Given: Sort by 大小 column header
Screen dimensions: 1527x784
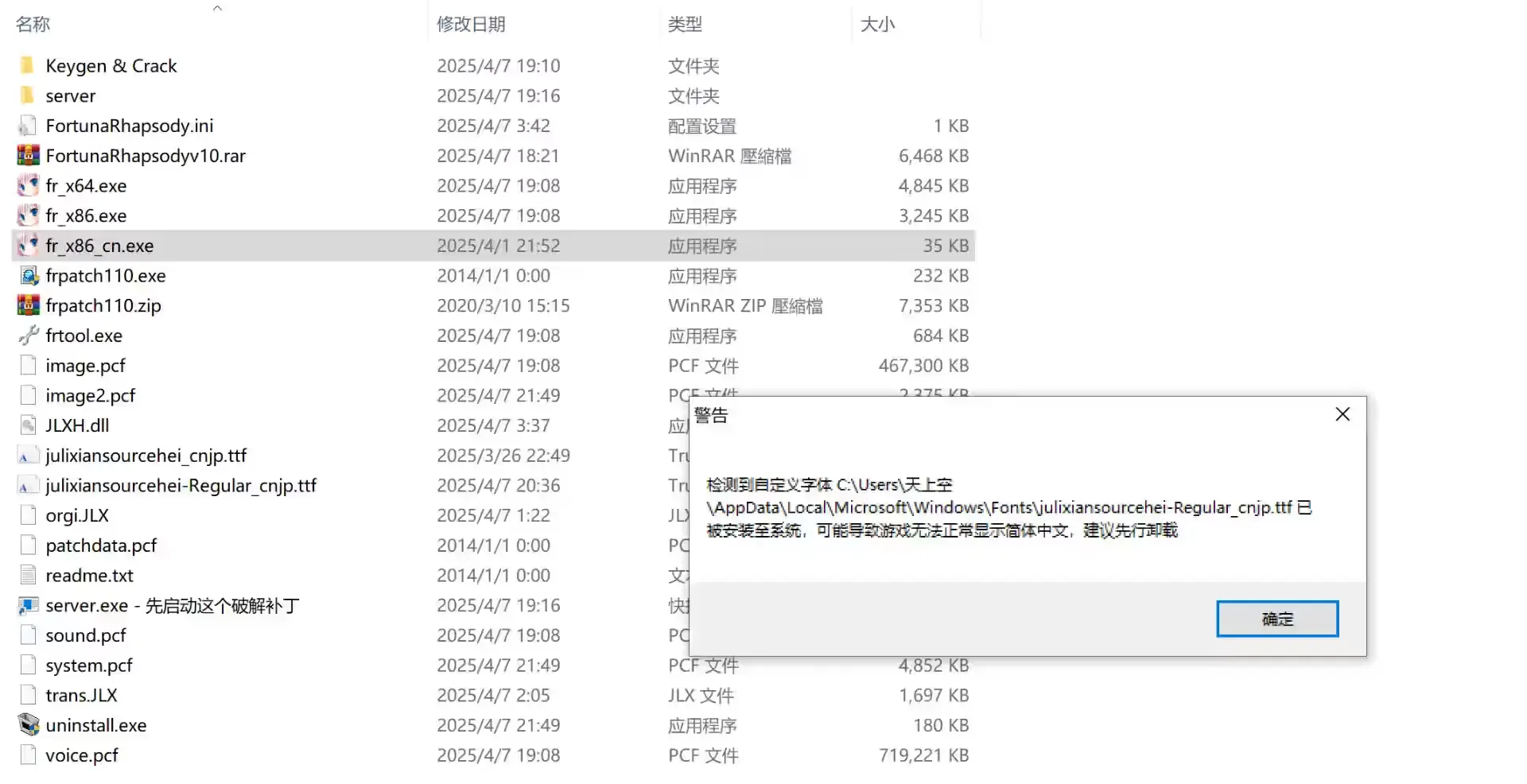Looking at the screenshot, I should [x=877, y=24].
